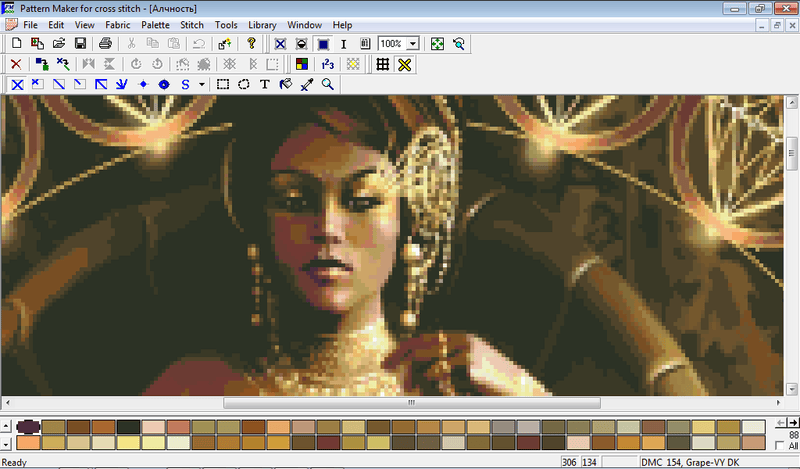
Task: Pick the Text tool
Action: 264,85
